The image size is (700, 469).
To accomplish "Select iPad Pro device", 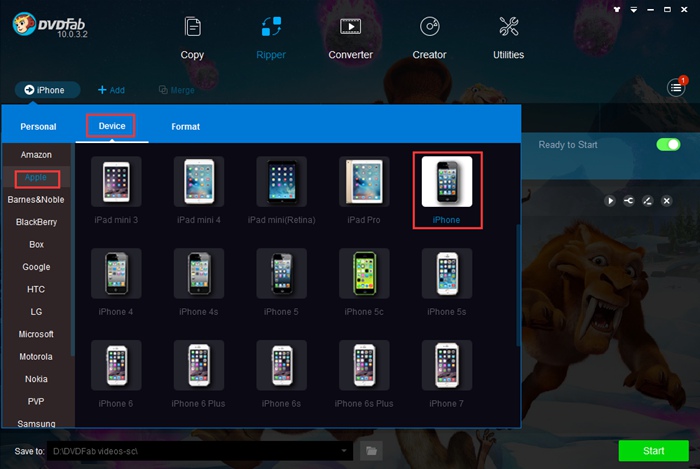I will click(364, 190).
